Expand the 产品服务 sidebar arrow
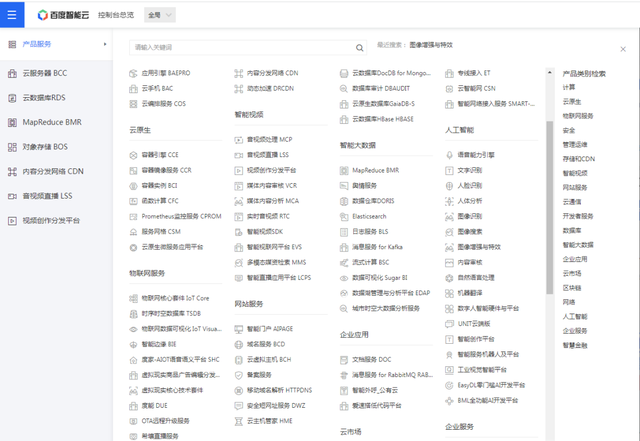Screen dimensions: 640x441 (105, 44)
